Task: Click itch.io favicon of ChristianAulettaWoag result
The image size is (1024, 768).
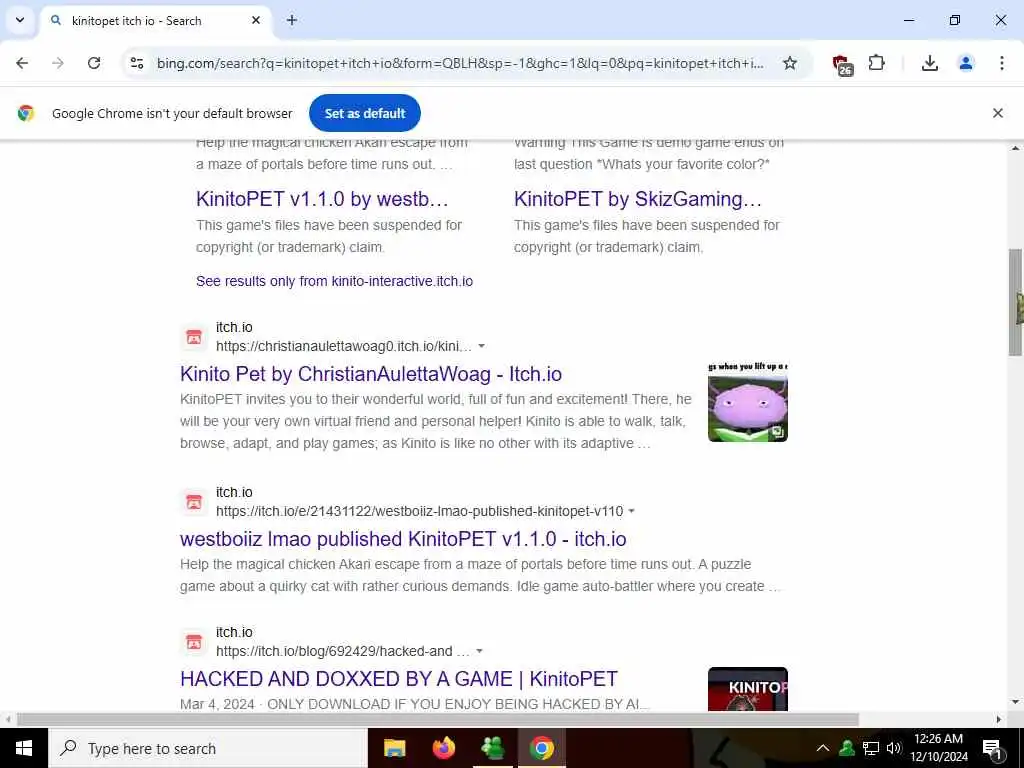Action: point(194,337)
